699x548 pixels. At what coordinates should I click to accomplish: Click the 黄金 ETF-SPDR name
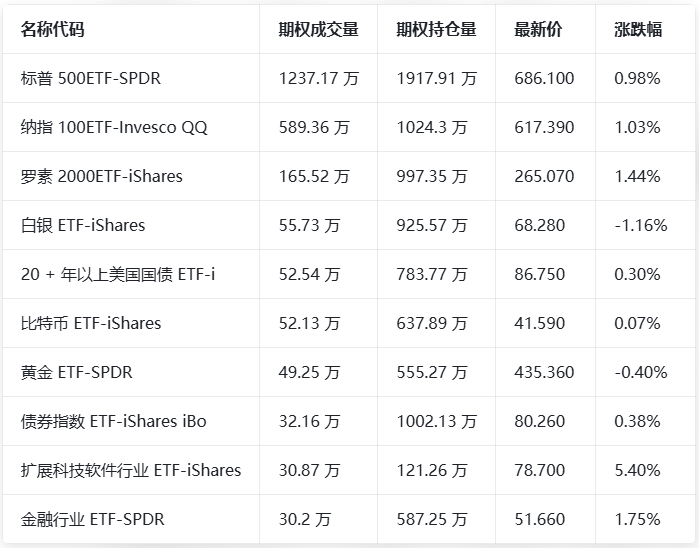[77, 372]
